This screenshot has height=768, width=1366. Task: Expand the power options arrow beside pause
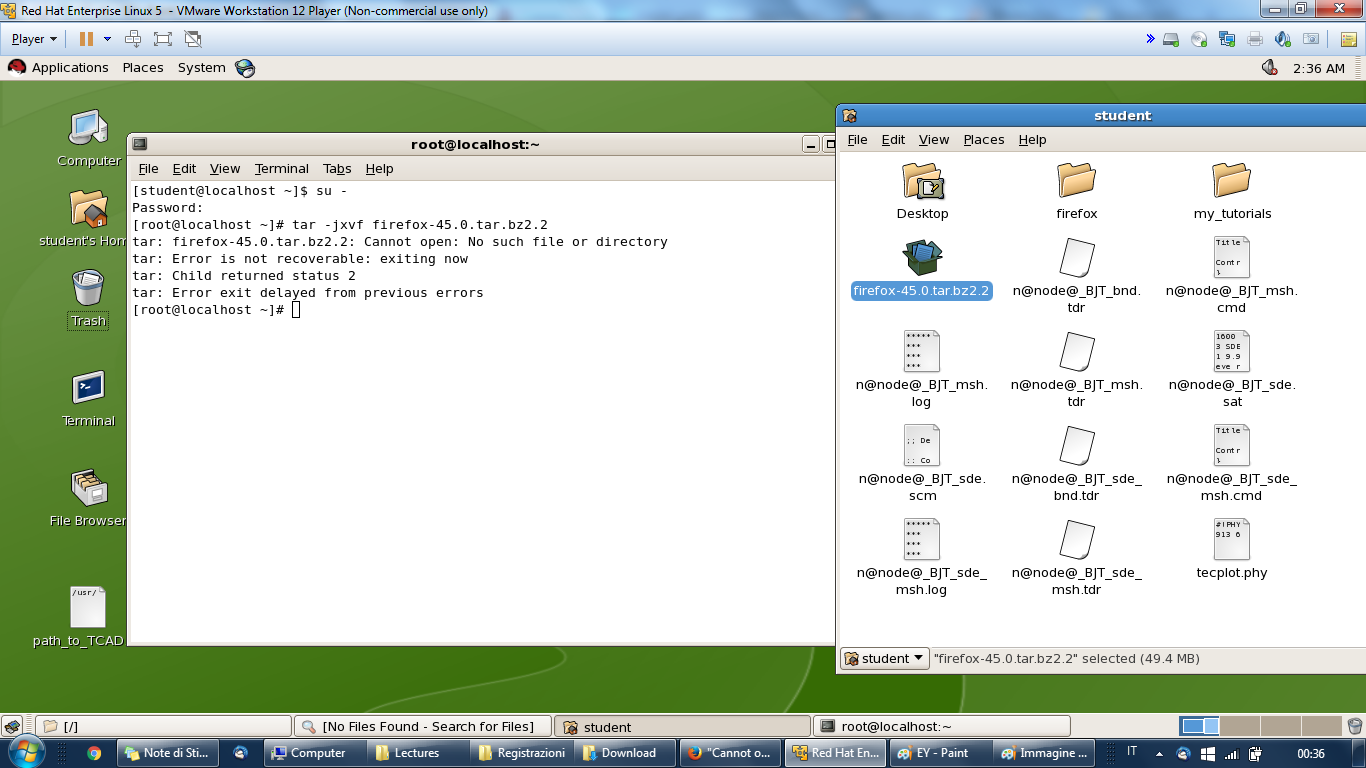pyautogui.click(x=107, y=39)
